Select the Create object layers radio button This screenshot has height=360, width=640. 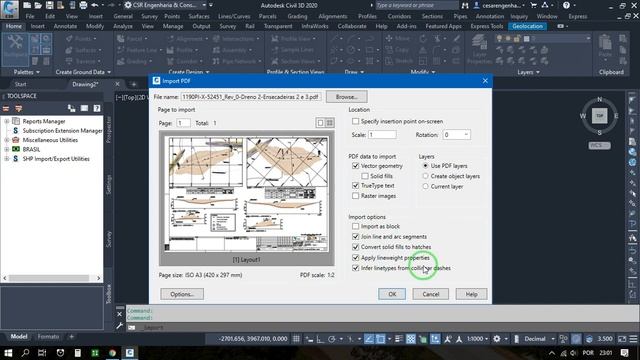426,176
